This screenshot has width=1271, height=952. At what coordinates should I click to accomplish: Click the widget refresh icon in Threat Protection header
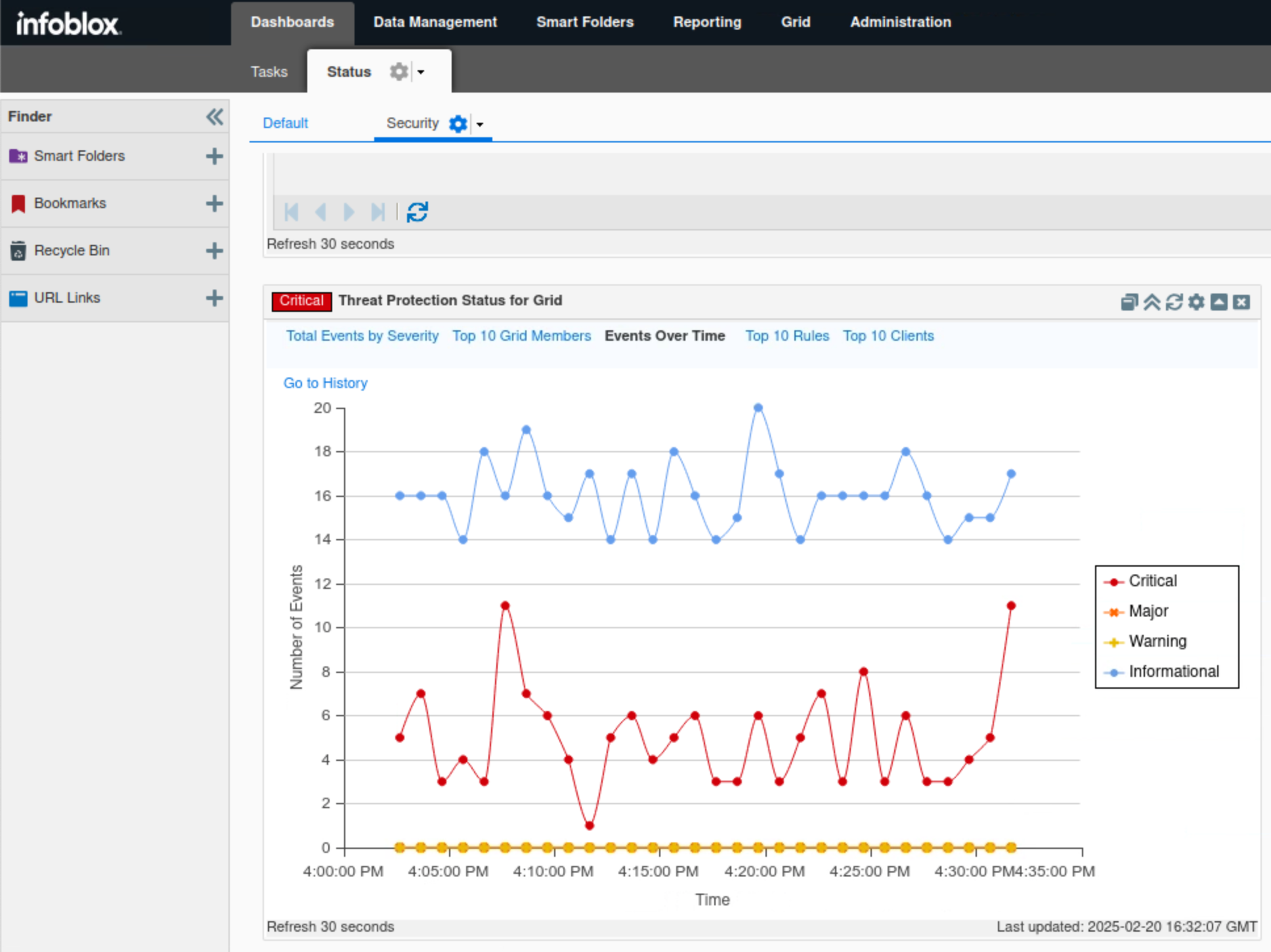(x=1174, y=302)
